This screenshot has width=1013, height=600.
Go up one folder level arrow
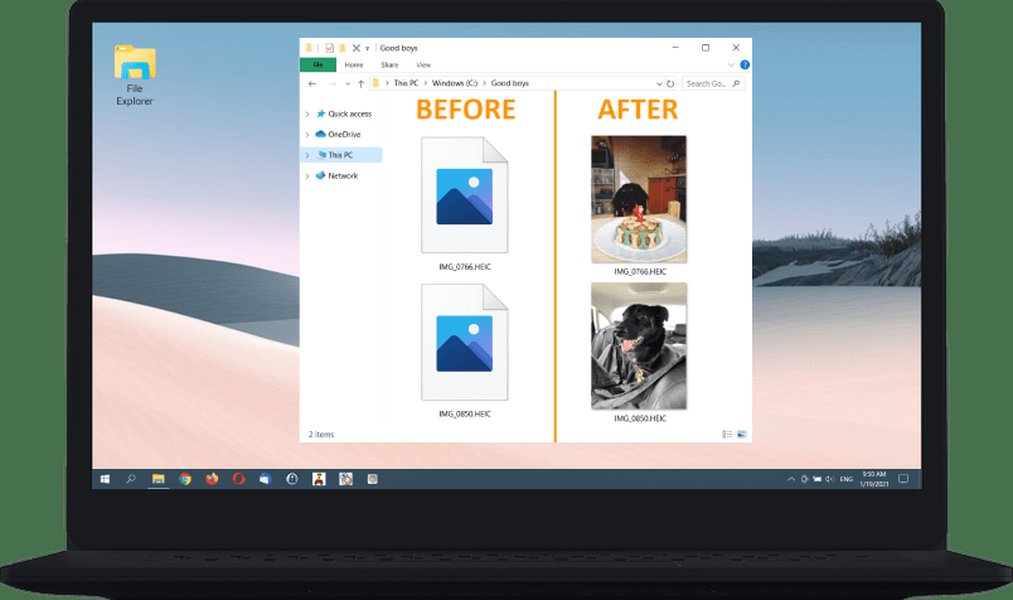click(x=361, y=83)
